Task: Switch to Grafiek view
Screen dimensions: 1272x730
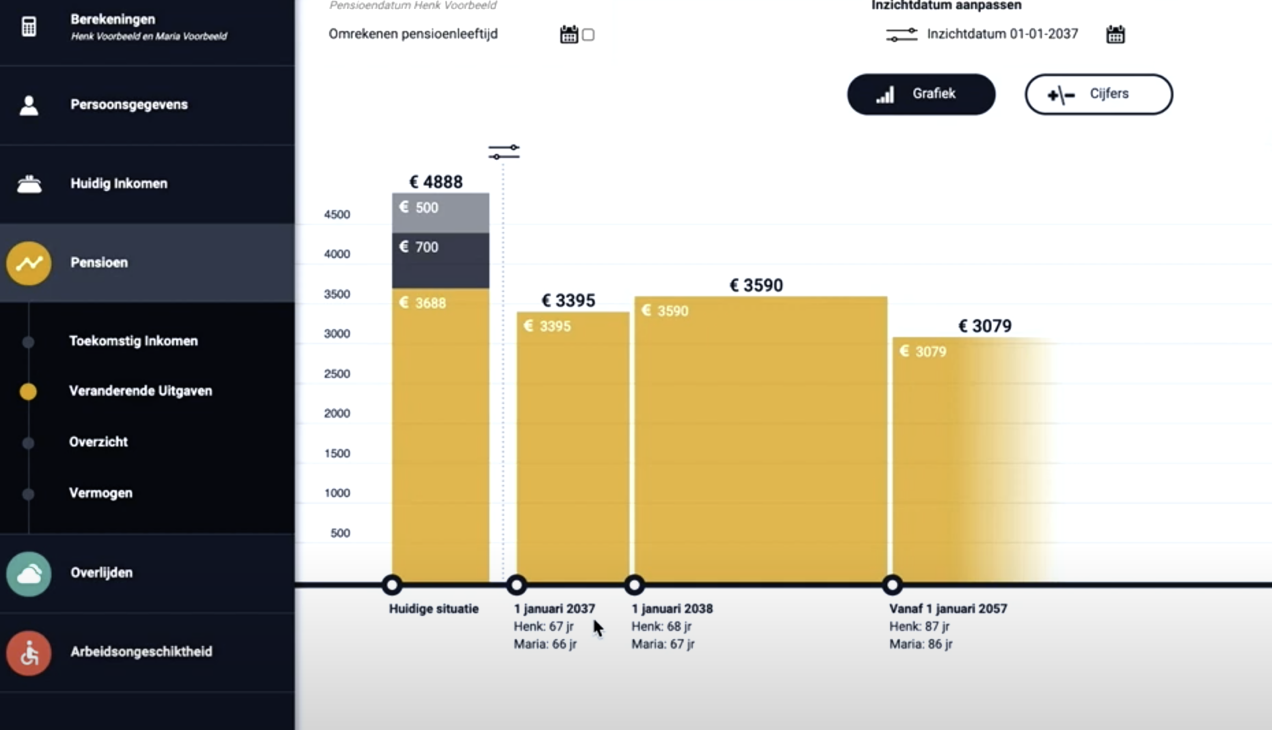Action: tap(921, 94)
